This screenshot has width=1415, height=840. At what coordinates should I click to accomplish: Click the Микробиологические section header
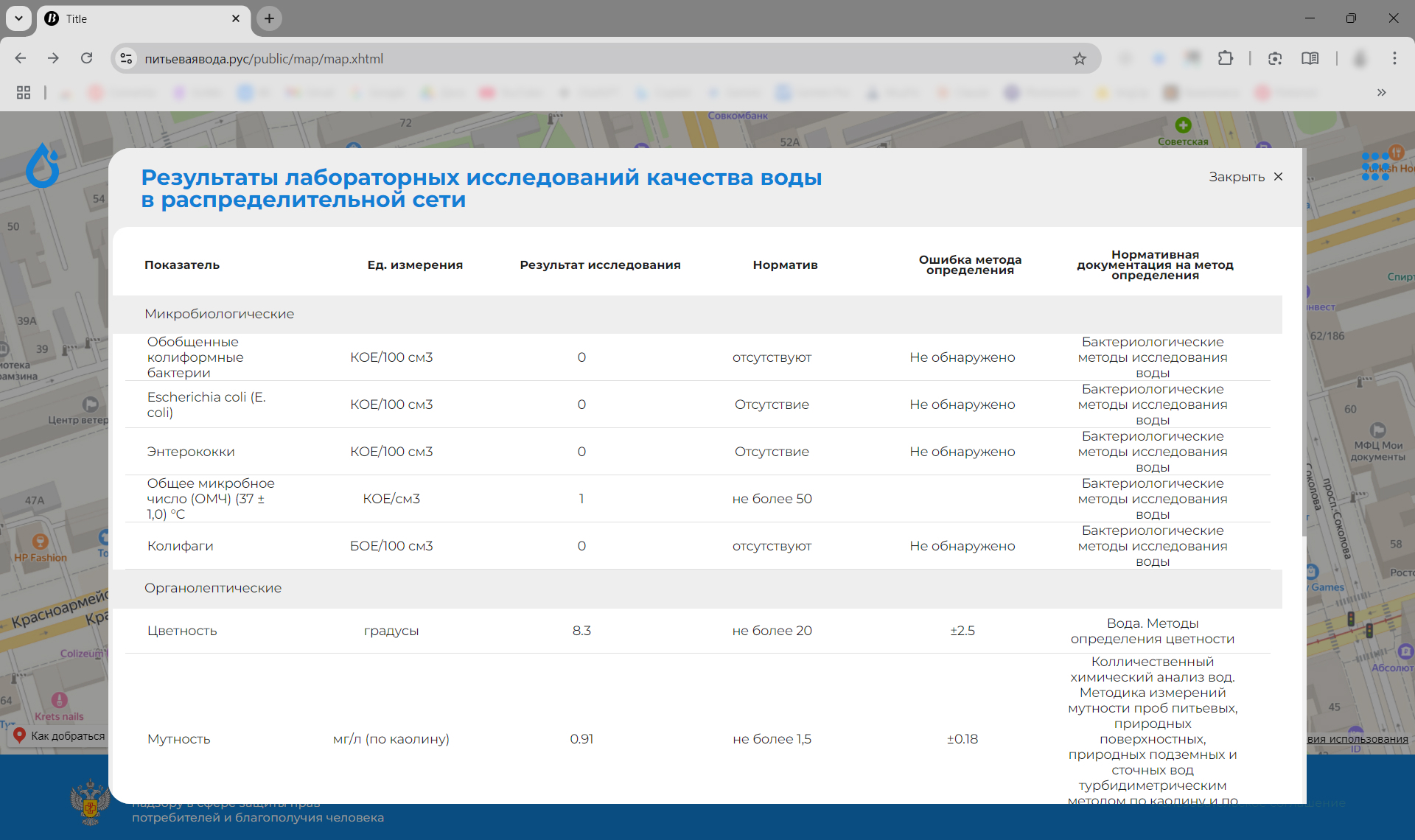220,313
